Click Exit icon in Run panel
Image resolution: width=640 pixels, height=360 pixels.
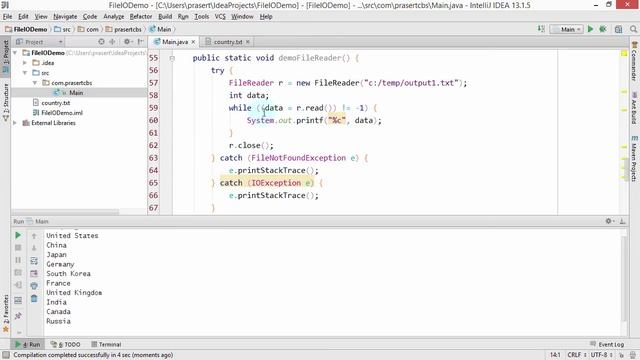click(18, 285)
